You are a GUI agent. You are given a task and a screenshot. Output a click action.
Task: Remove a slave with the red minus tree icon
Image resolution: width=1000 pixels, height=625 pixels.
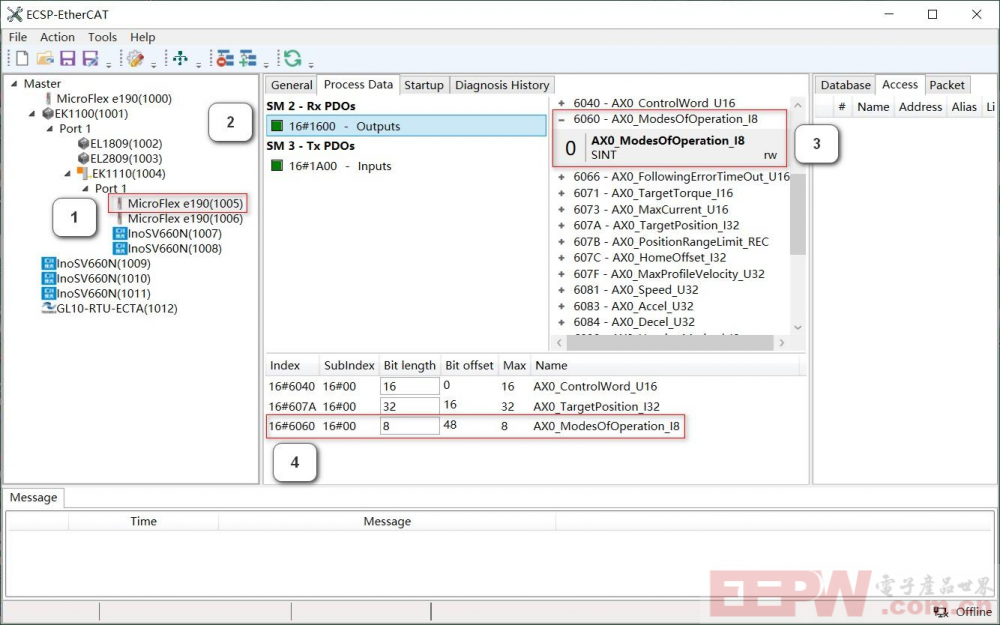coord(224,59)
